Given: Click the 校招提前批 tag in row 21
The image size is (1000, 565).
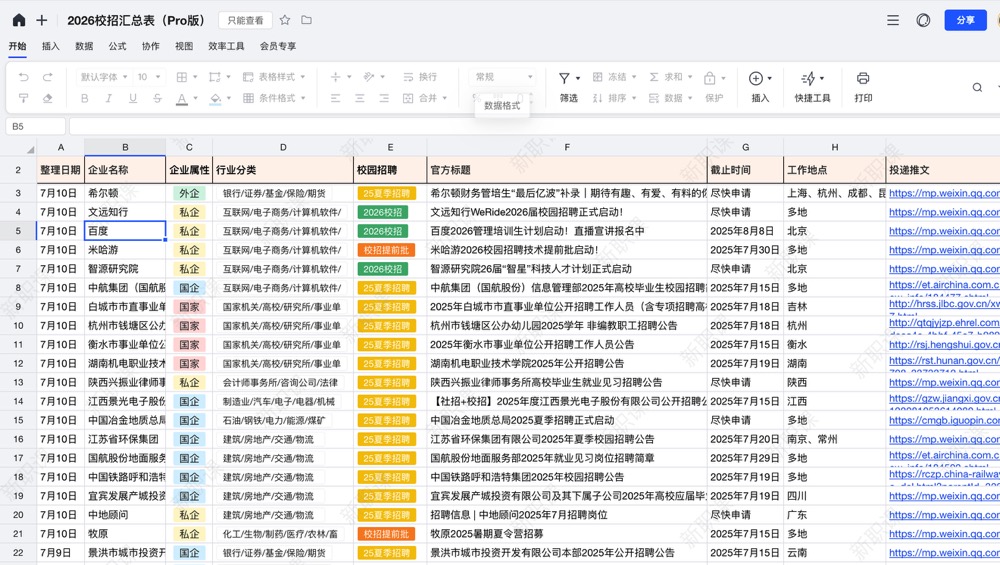Looking at the screenshot, I should (x=386, y=534).
